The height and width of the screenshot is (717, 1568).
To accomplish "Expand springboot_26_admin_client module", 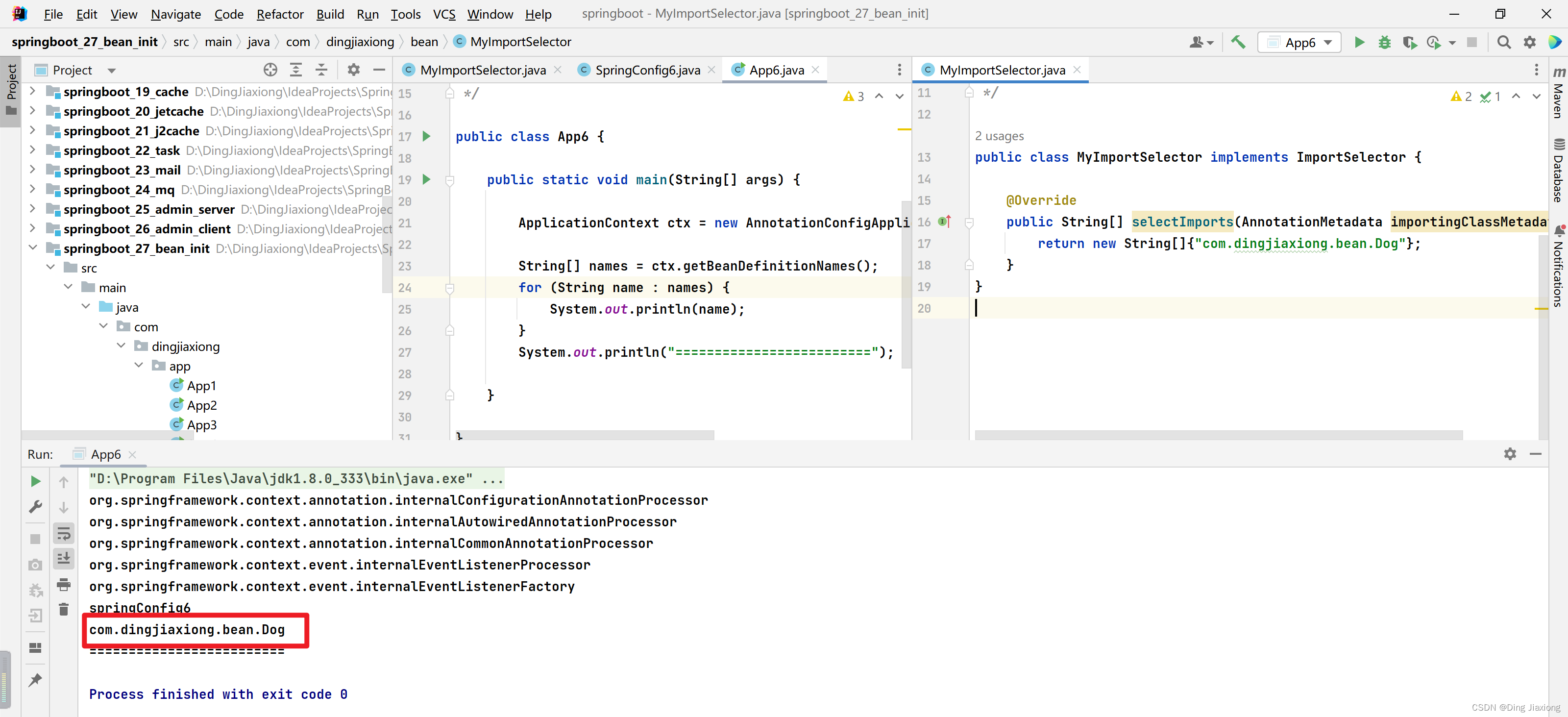I will pos(32,228).
